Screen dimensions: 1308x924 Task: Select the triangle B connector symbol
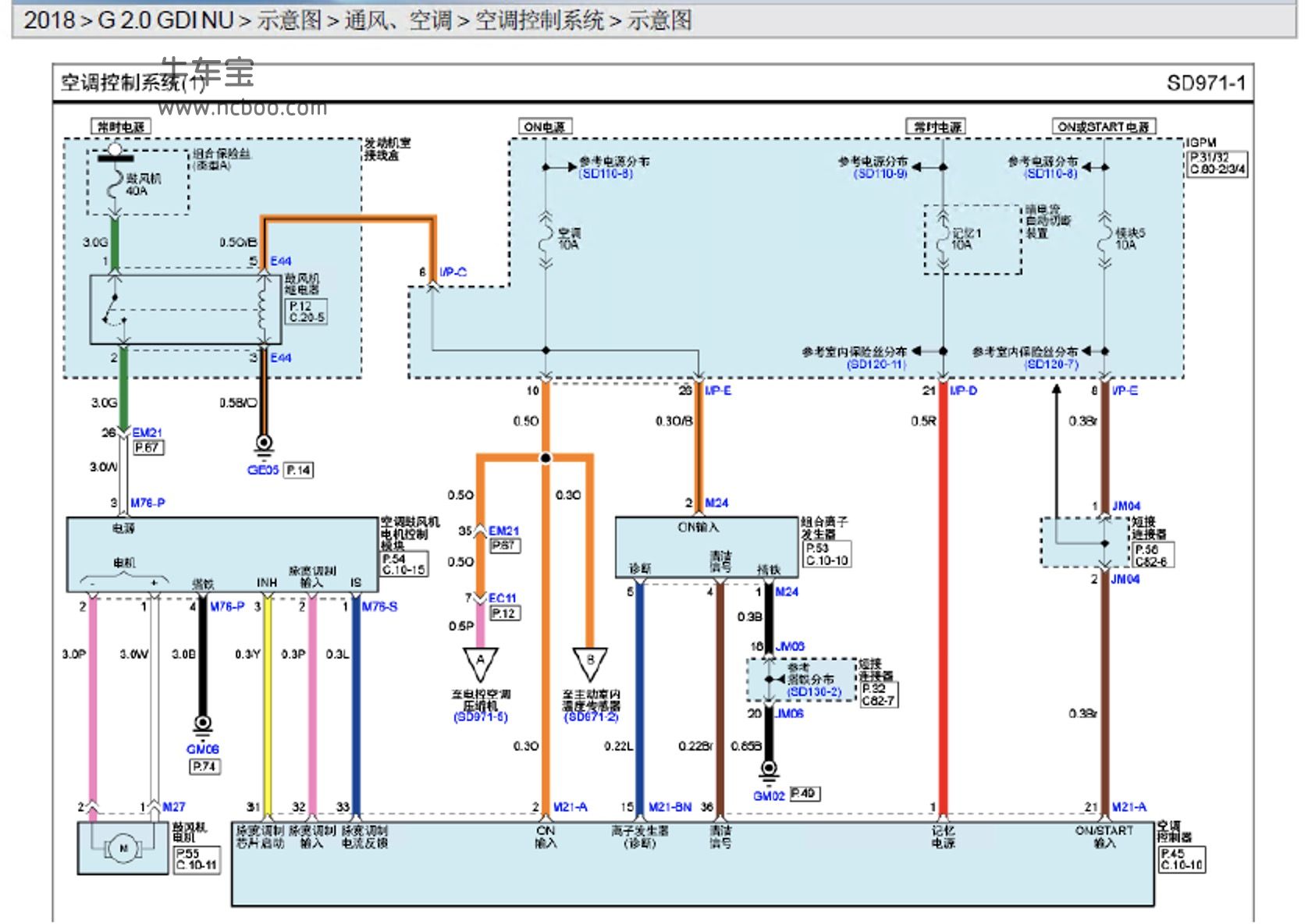pos(590,663)
